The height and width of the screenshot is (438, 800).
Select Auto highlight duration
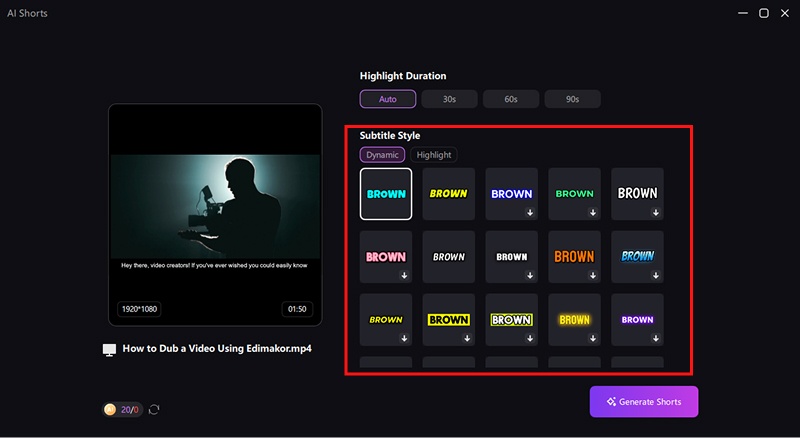[x=388, y=99]
